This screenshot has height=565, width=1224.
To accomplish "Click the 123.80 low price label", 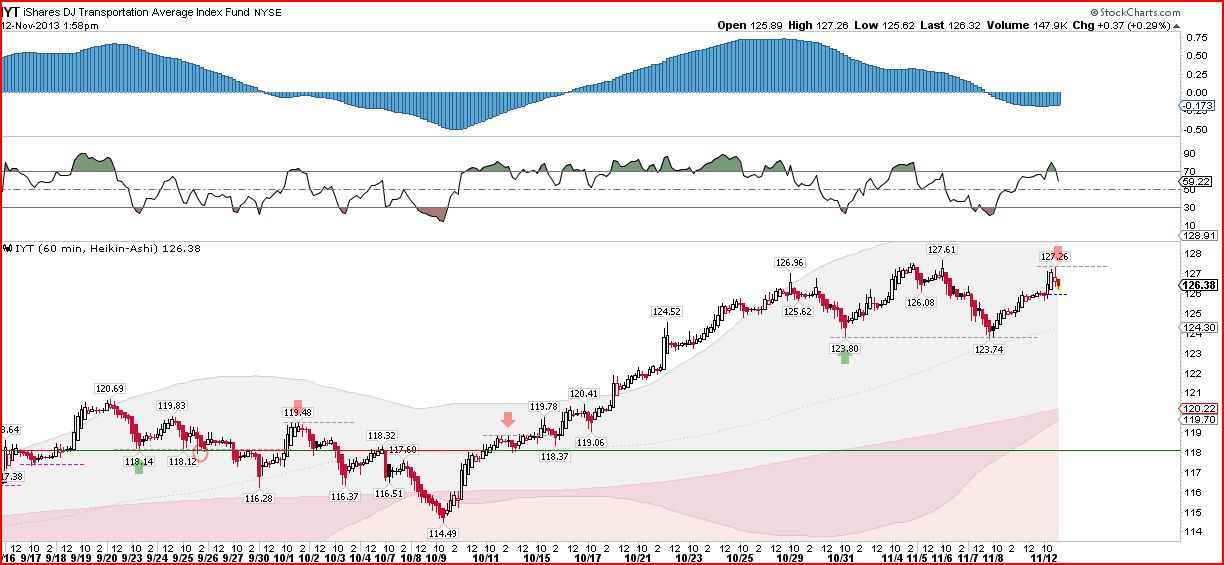I will click(845, 348).
